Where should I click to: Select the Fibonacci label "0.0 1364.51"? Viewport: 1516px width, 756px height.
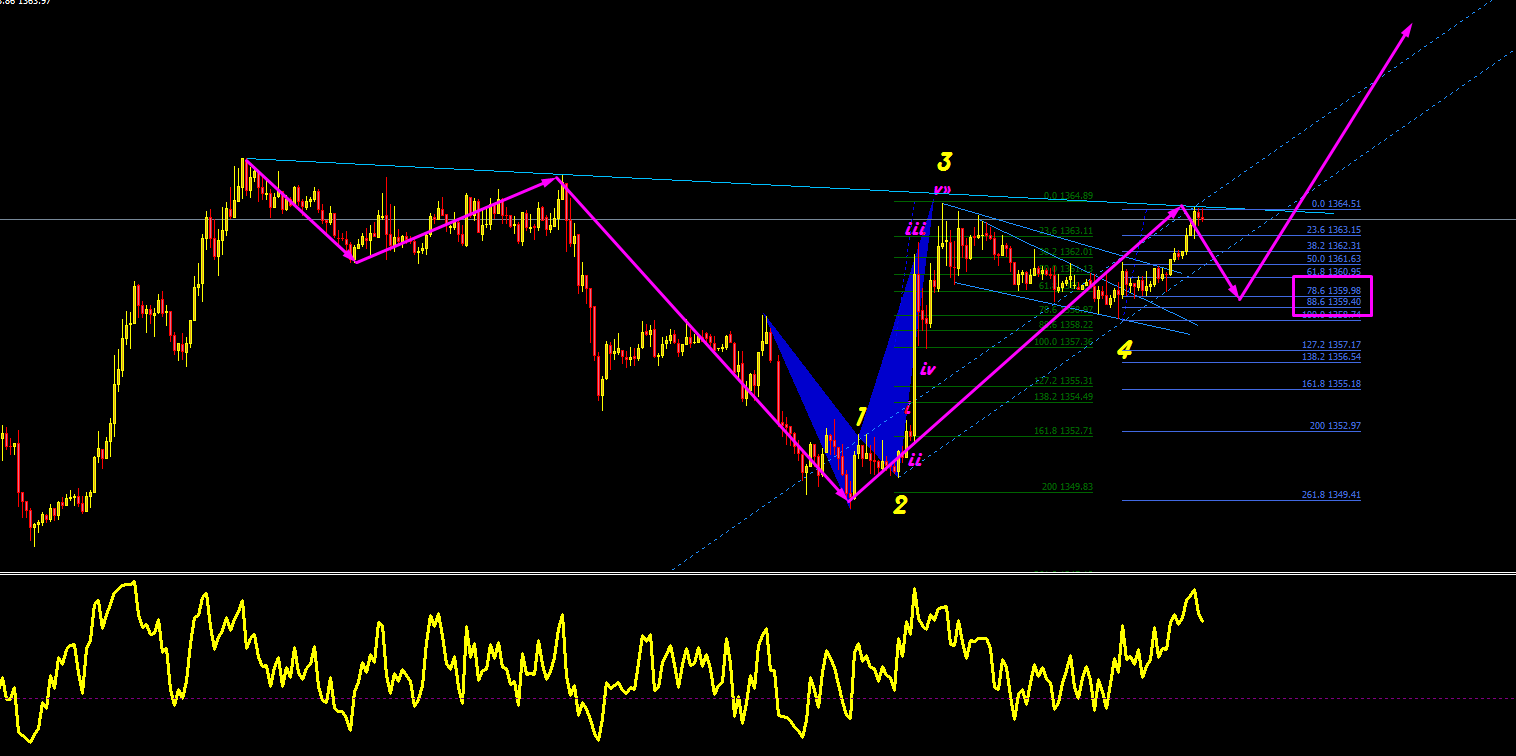point(1336,204)
